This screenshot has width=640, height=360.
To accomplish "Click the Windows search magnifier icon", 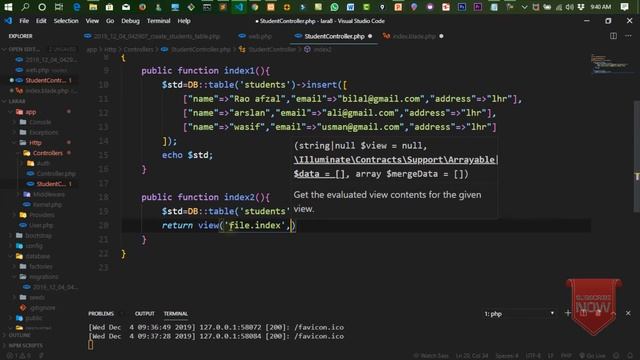I will [x=25, y=7].
